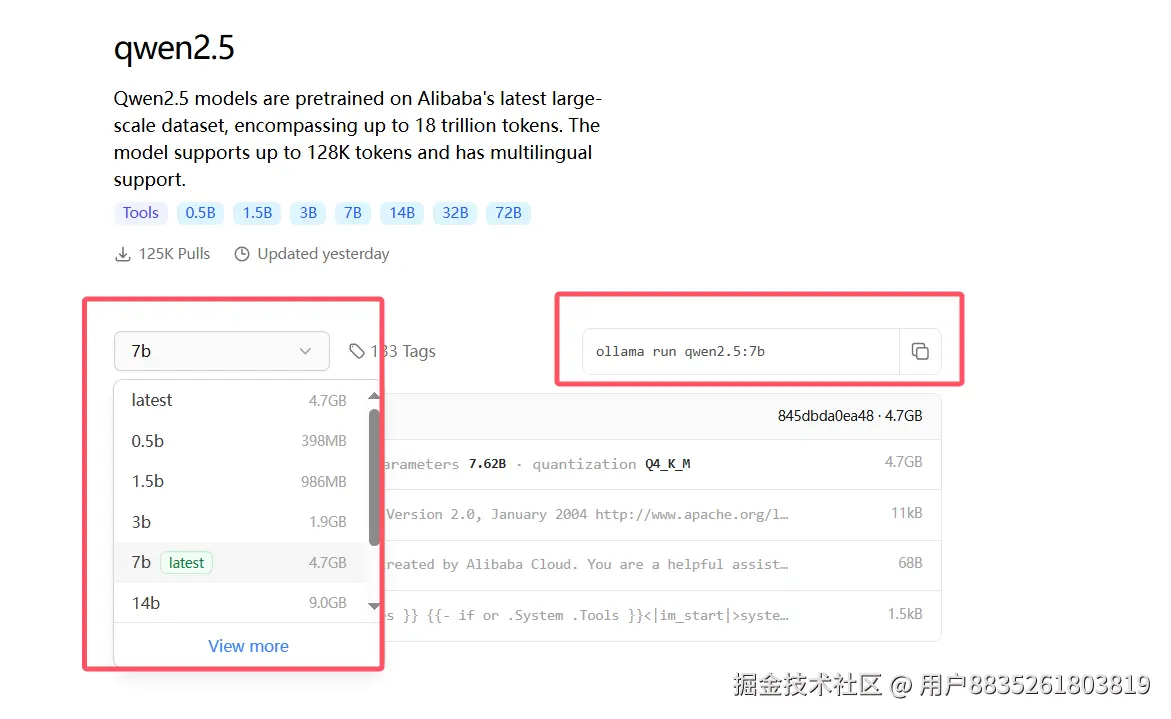This screenshot has width=1171, height=719.
Task: Click the 11kB license file size
Action: coord(907,513)
